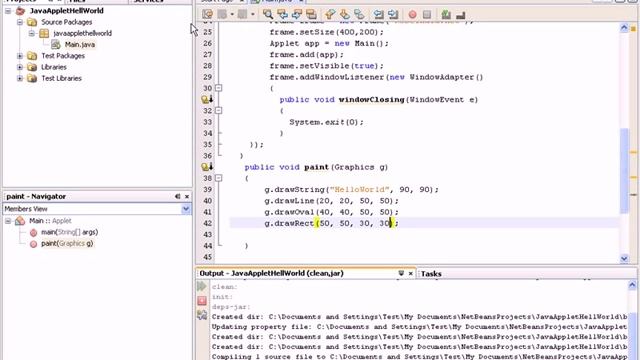This screenshot has width=640, height=360.
Task: Start macro recording red circle button
Action: click(413, 15)
